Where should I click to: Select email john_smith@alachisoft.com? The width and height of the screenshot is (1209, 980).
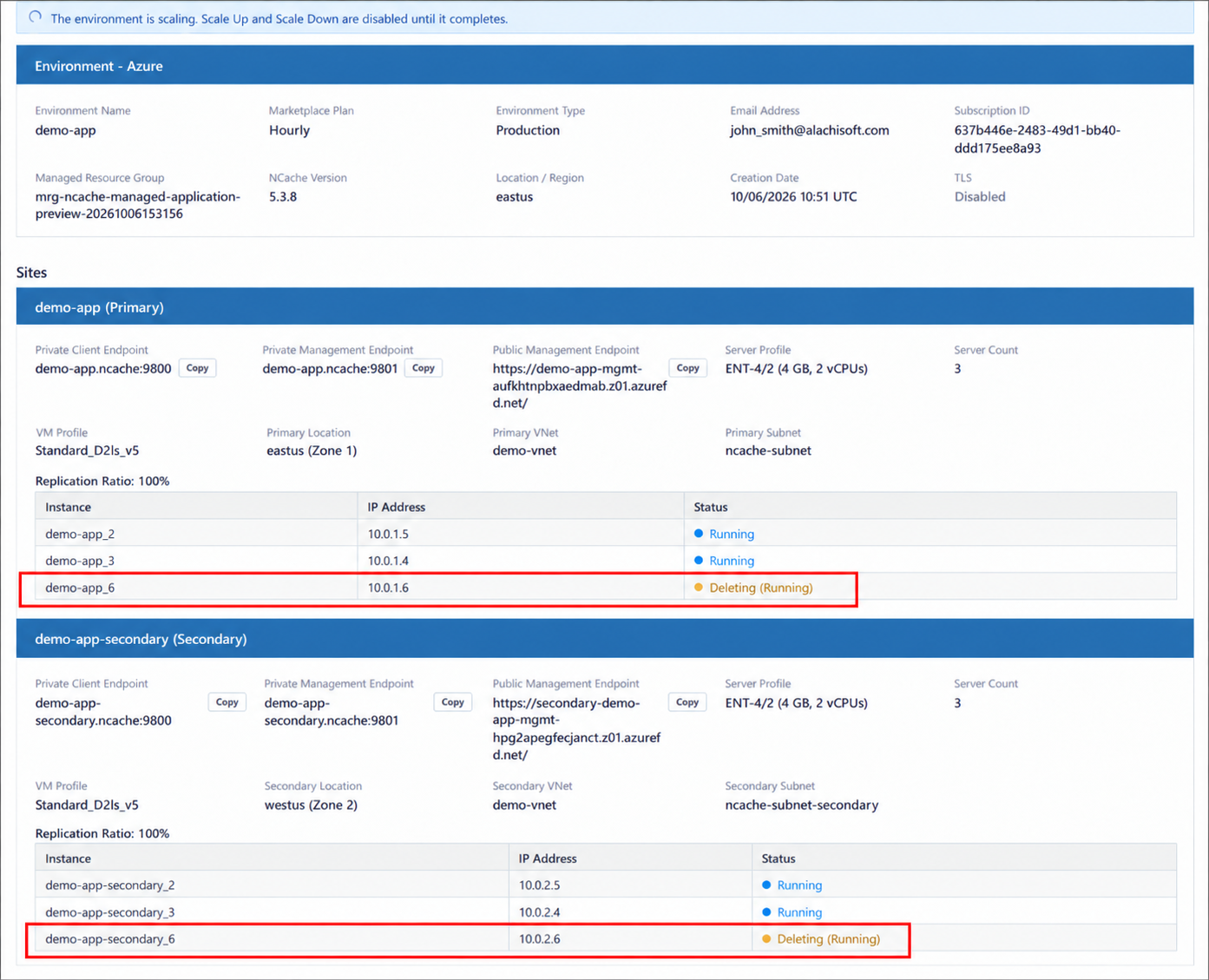tap(810, 130)
